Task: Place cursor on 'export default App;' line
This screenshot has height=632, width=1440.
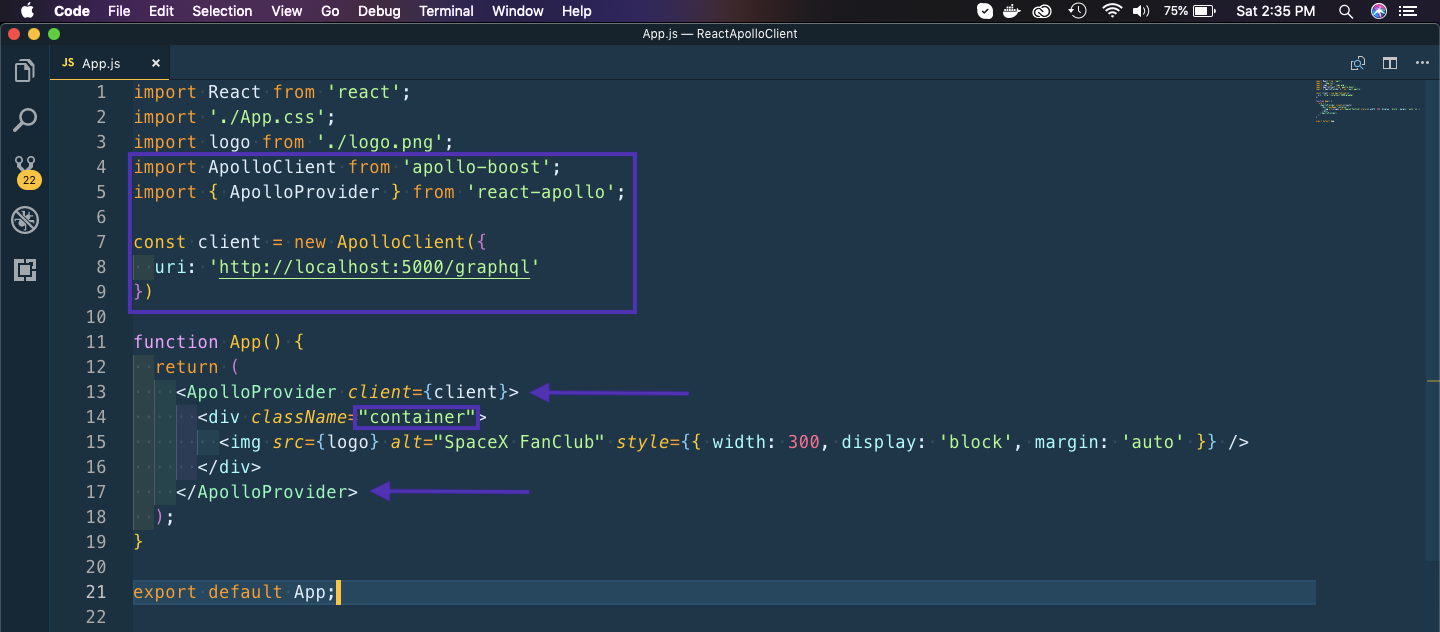Action: click(x=724, y=592)
